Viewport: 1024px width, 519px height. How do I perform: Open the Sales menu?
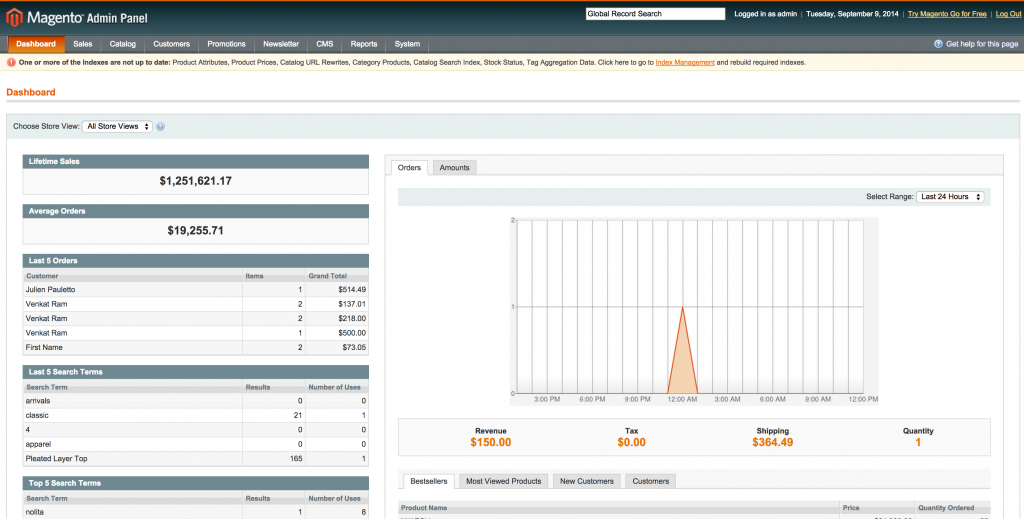point(83,44)
